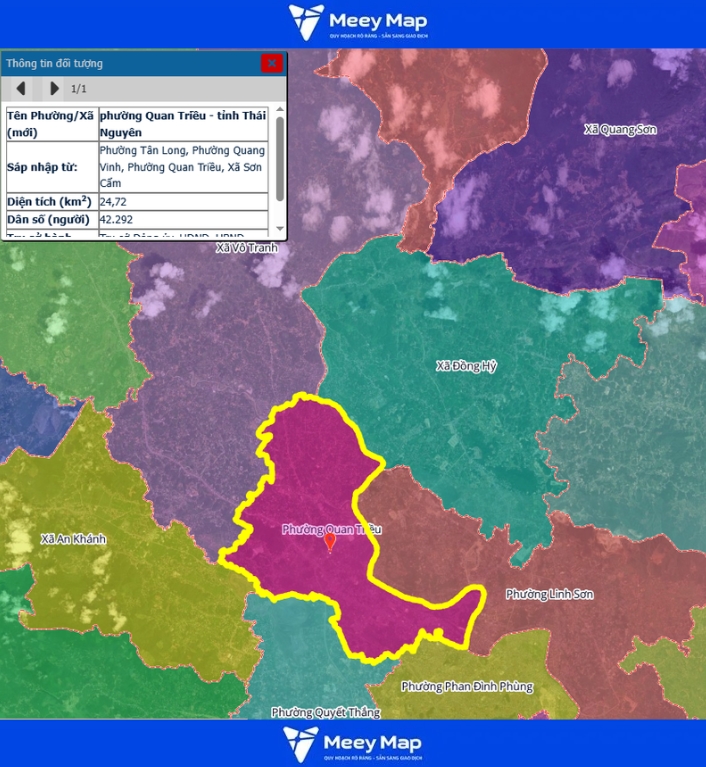
Task: Click the popup scrollbar up arrow
Action: (279, 108)
